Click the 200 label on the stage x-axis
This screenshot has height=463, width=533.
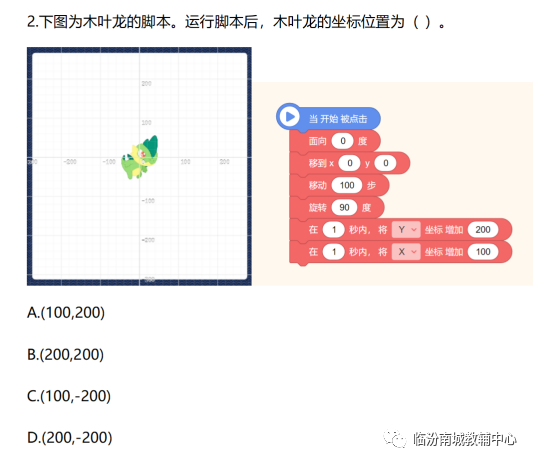224,162
